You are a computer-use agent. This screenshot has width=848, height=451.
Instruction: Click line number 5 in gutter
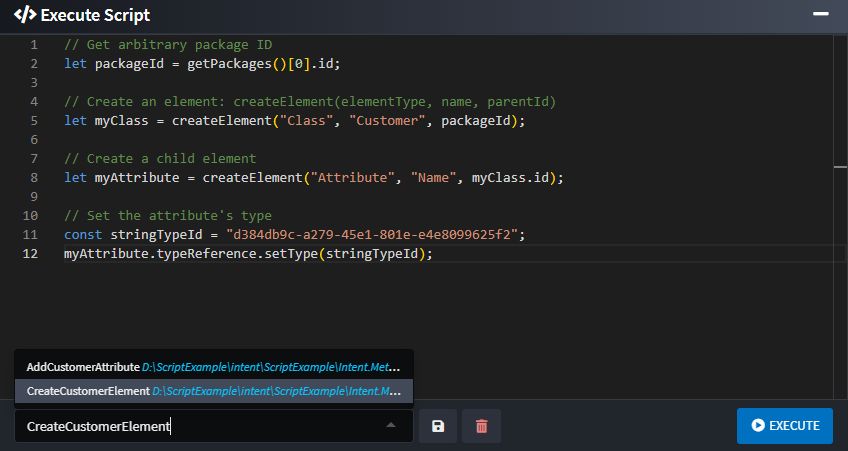(34, 121)
